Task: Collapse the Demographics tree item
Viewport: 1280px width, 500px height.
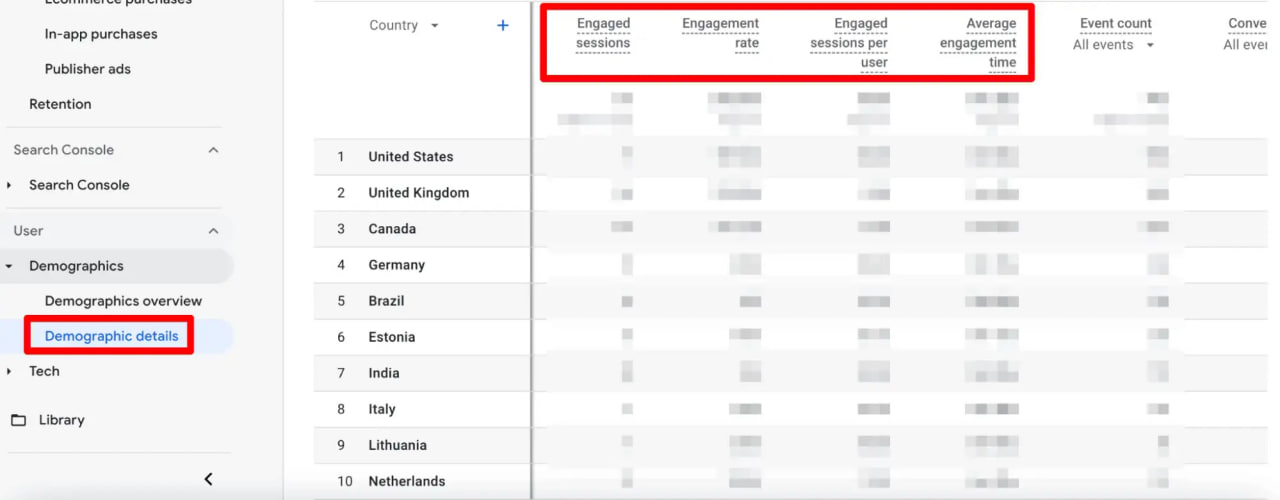Action: [x=10, y=266]
